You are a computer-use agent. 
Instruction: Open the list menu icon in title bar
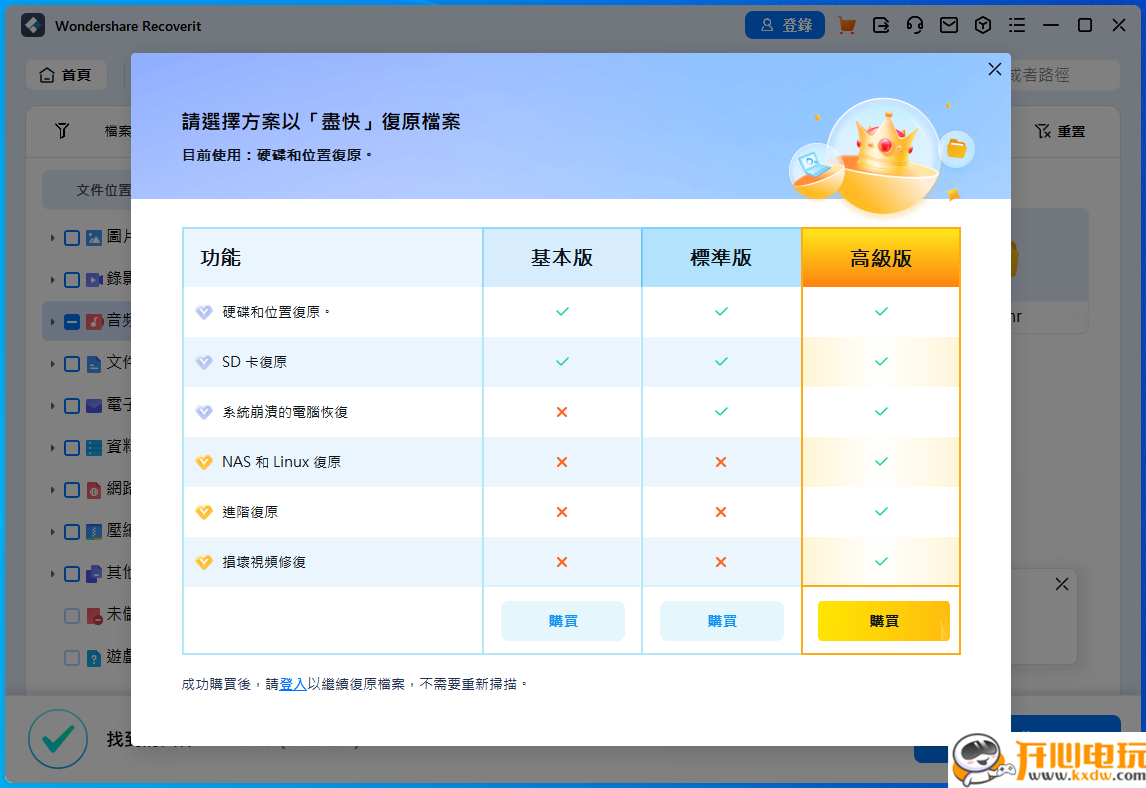[x=1017, y=25]
